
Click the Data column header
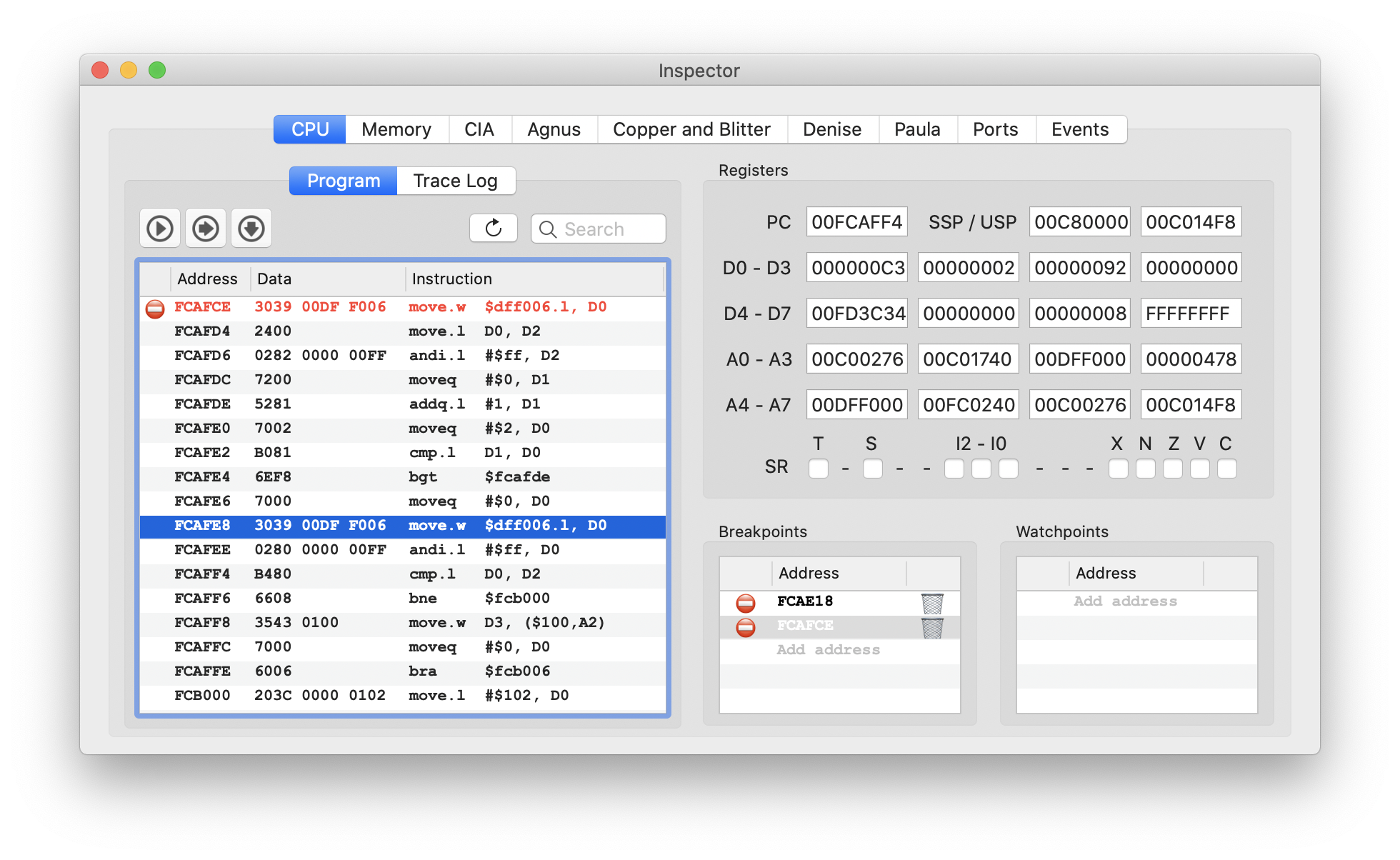328,279
